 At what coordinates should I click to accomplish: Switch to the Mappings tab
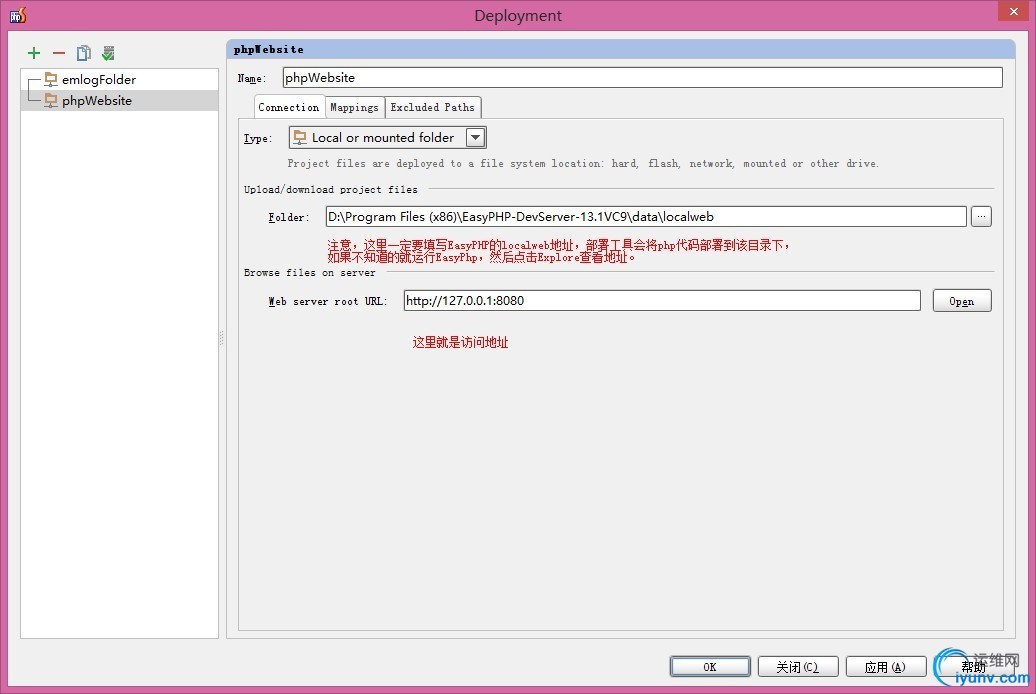tap(354, 107)
